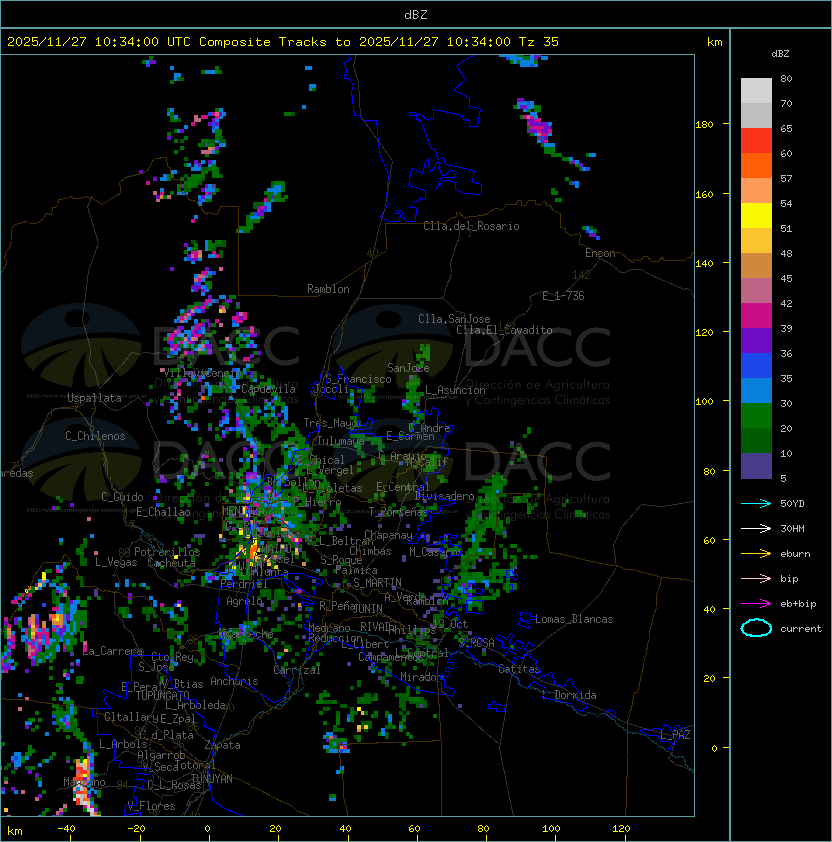Click the 'L_Dormida' map label
Viewport: 832px width, 842px height.
(569, 695)
